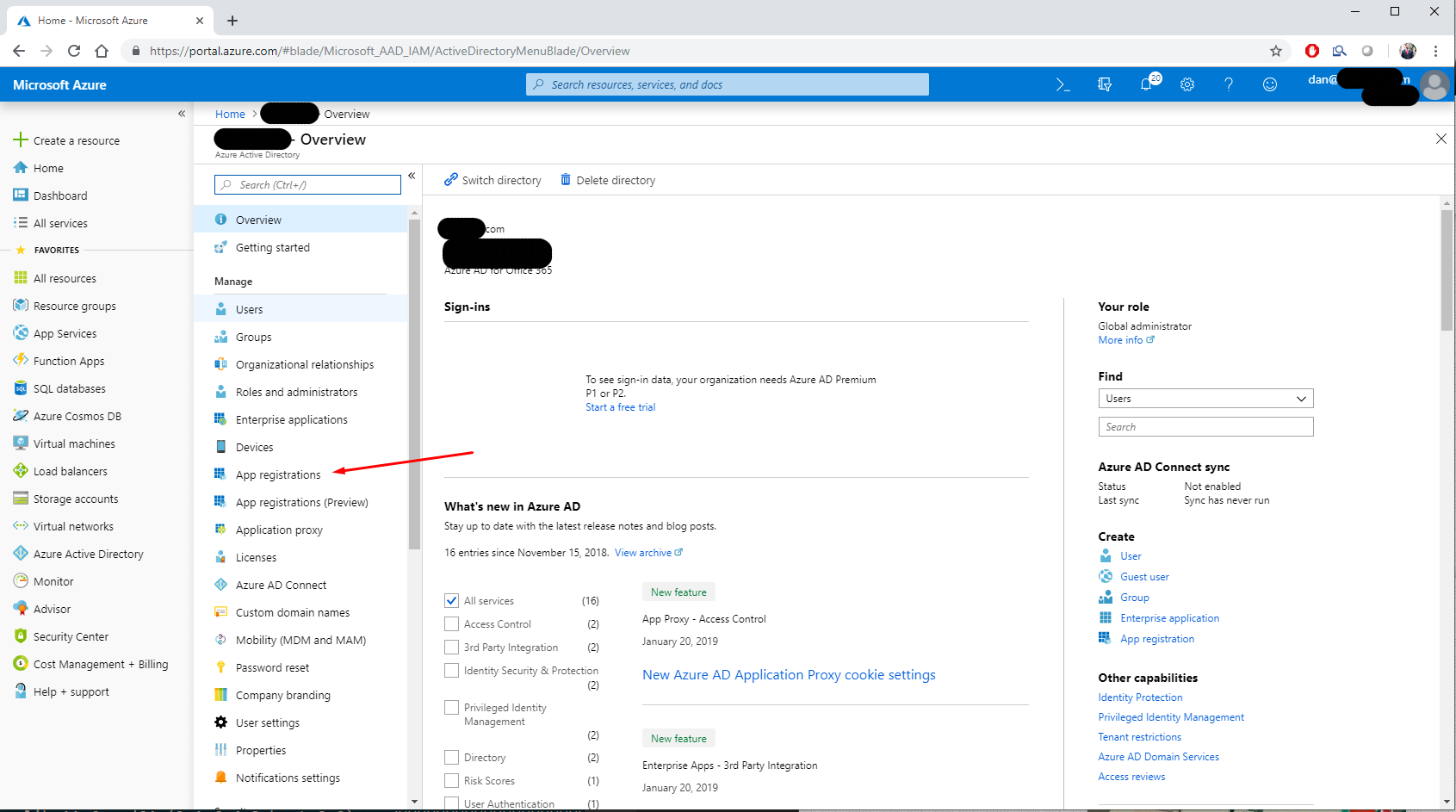Click the Create a resource plus icon
Screen dimensions: 1456x812
coord(21,139)
